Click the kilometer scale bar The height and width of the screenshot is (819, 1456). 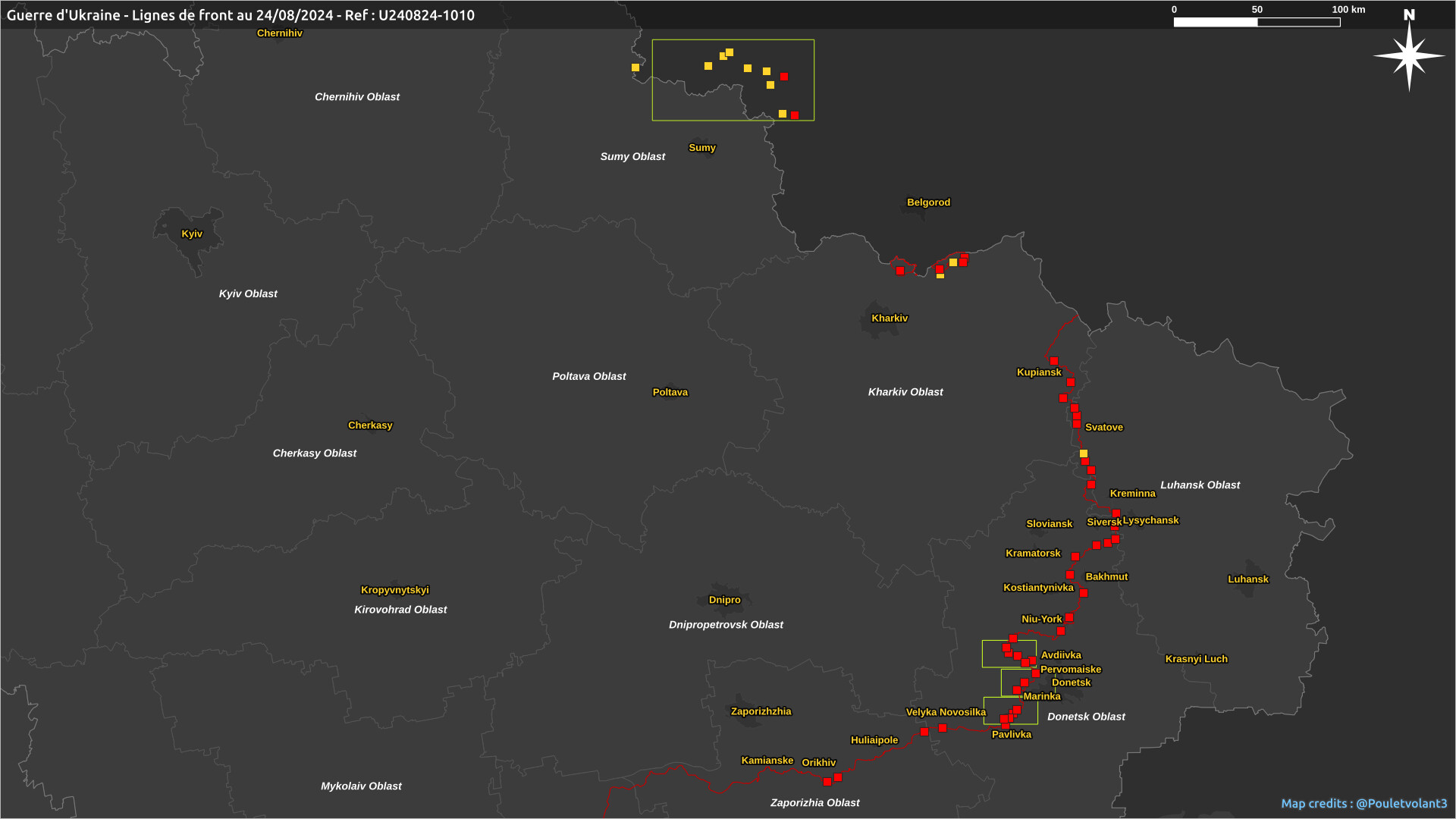coord(1257,22)
